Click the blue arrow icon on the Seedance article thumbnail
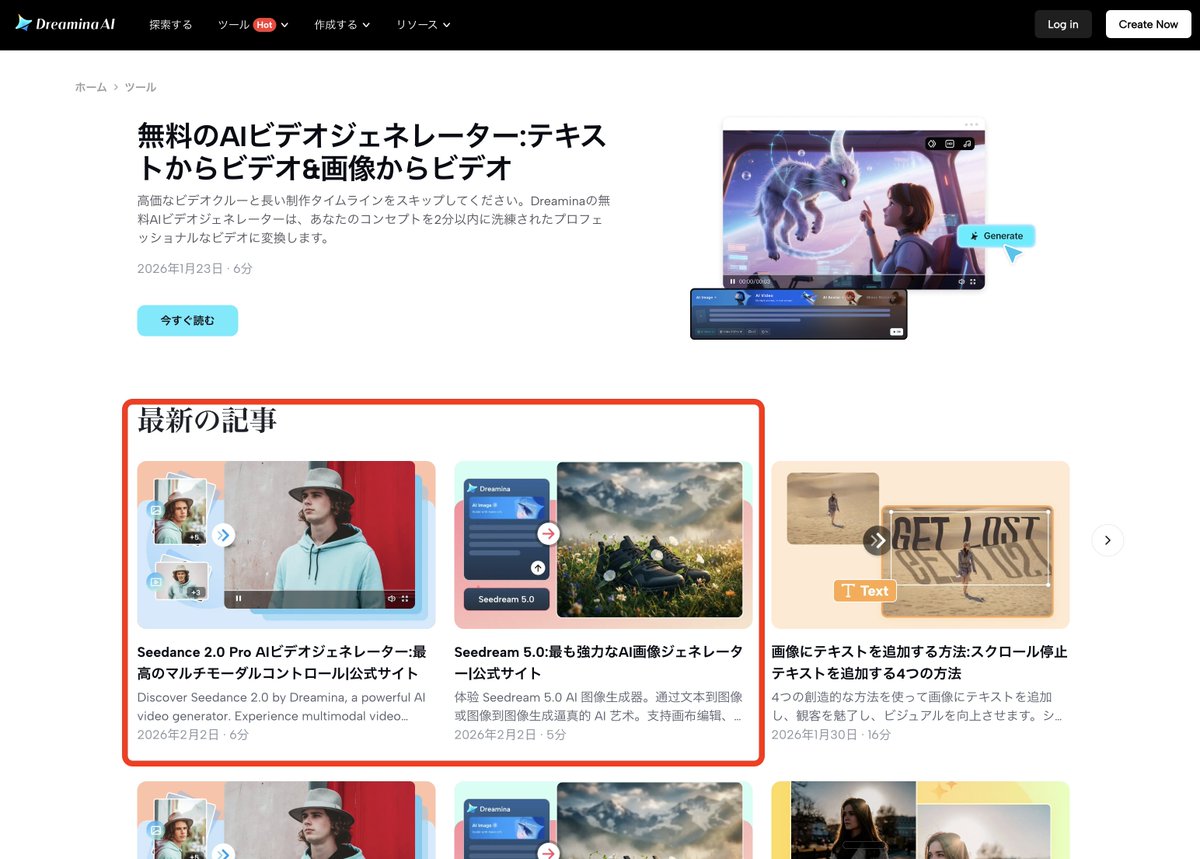 click(223, 534)
